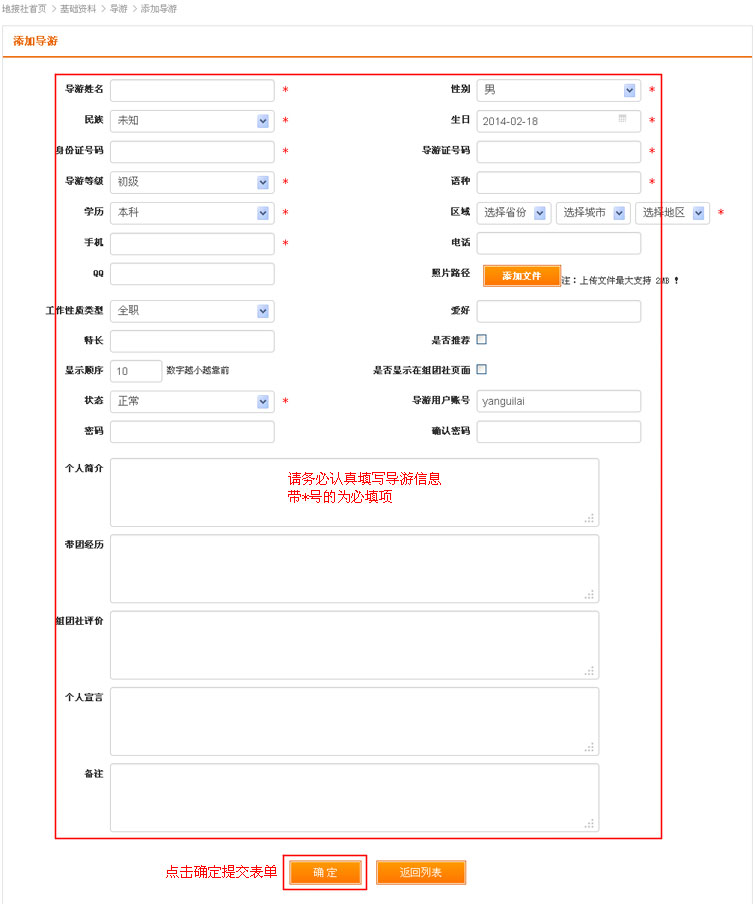This screenshot has width=755, height=904.
Task: Click 确定 to submit the form
Action: click(325, 873)
